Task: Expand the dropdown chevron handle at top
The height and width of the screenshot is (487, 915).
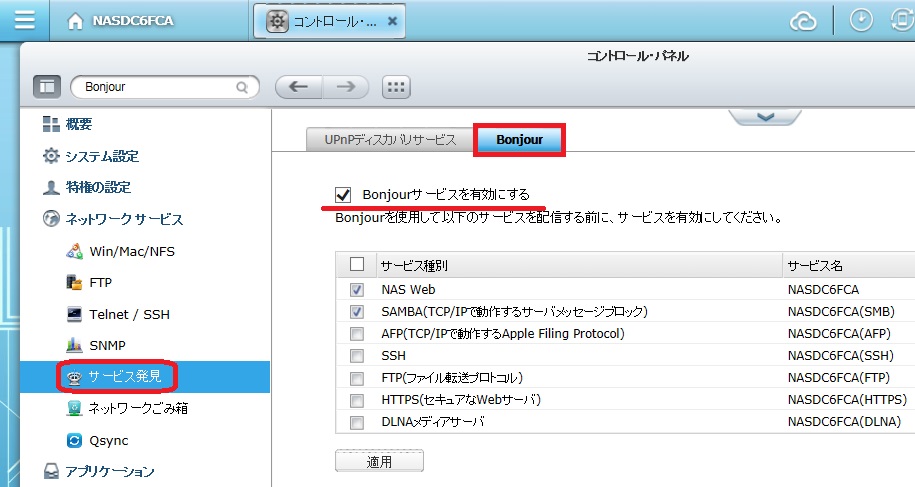Action: [765, 117]
